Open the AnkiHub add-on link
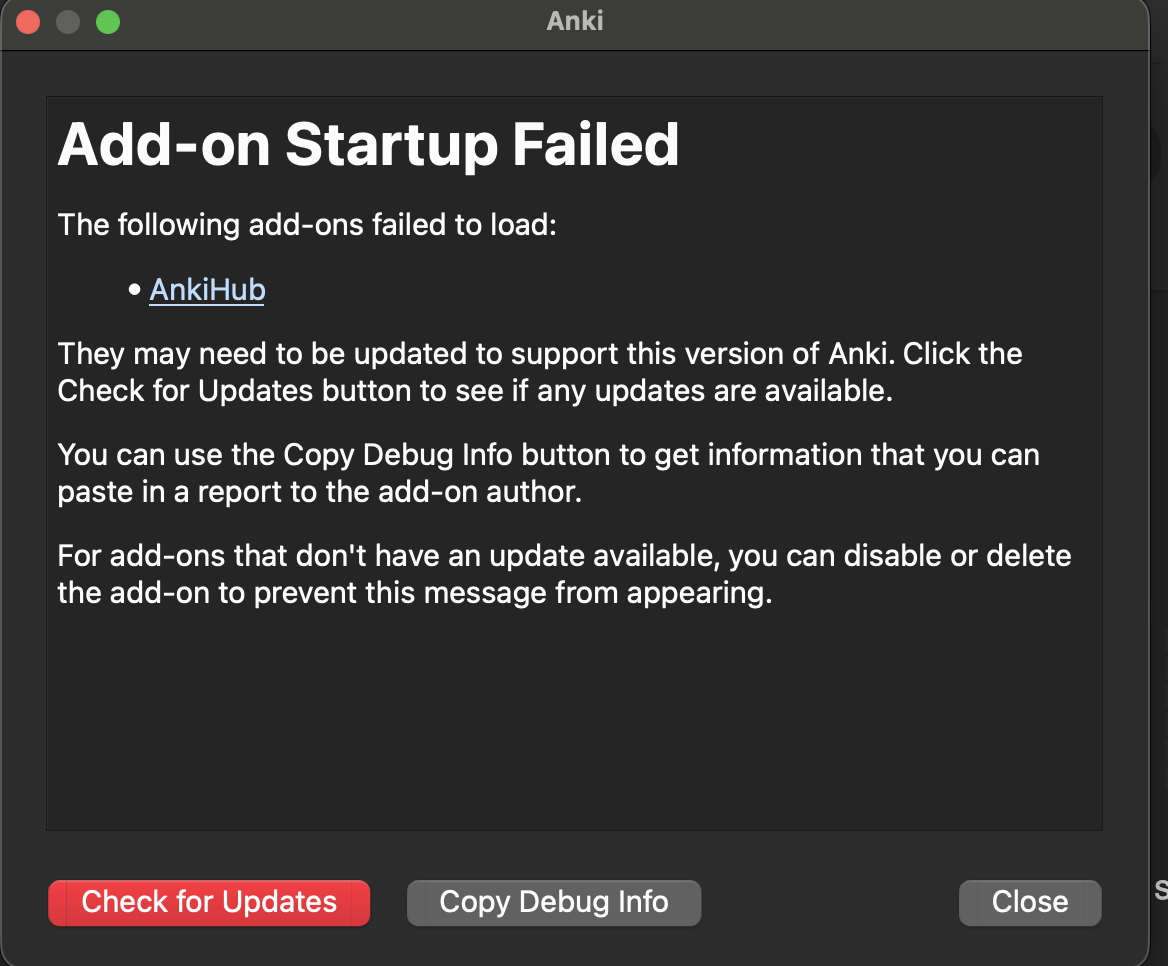Image resolution: width=1168 pixels, height=966 pixels. [207, 290]
